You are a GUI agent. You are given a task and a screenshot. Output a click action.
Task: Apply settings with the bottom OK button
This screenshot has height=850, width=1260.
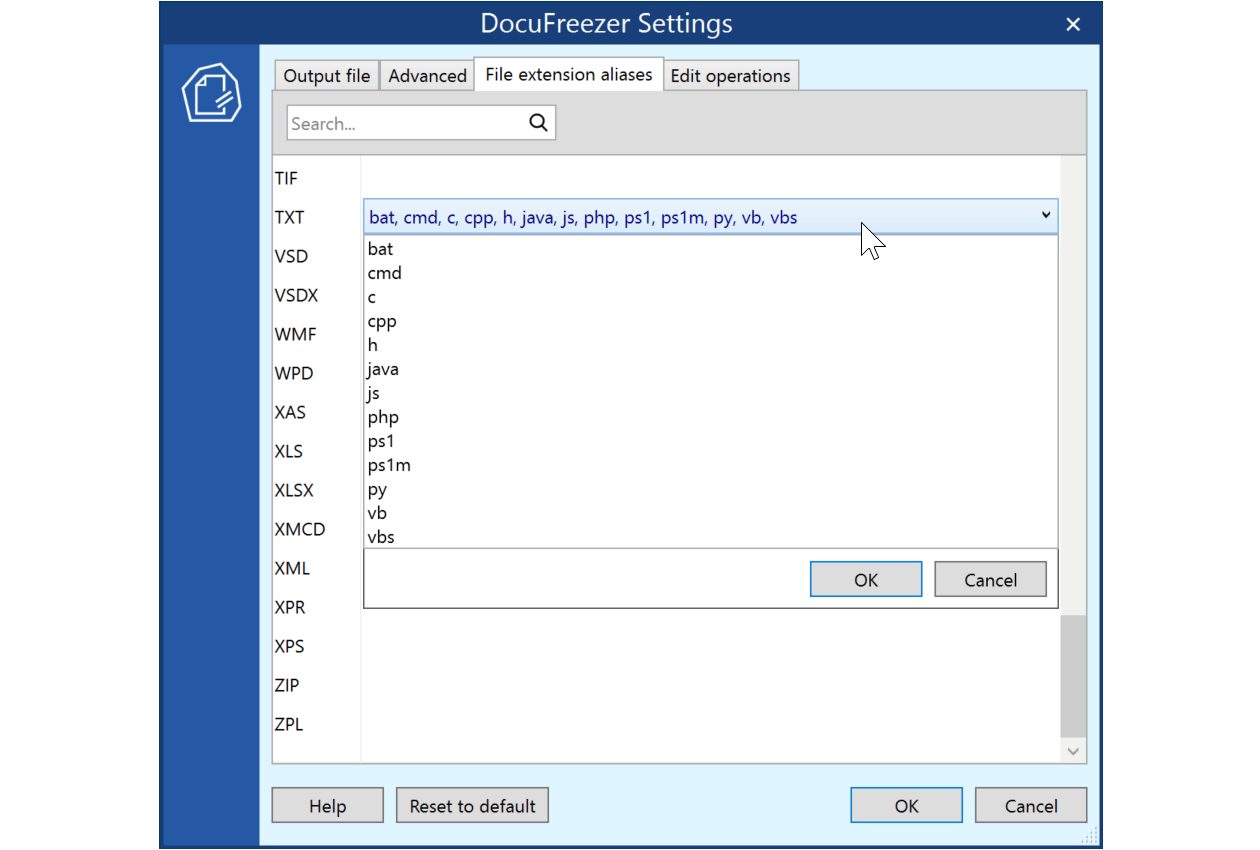tap(906, 805)
